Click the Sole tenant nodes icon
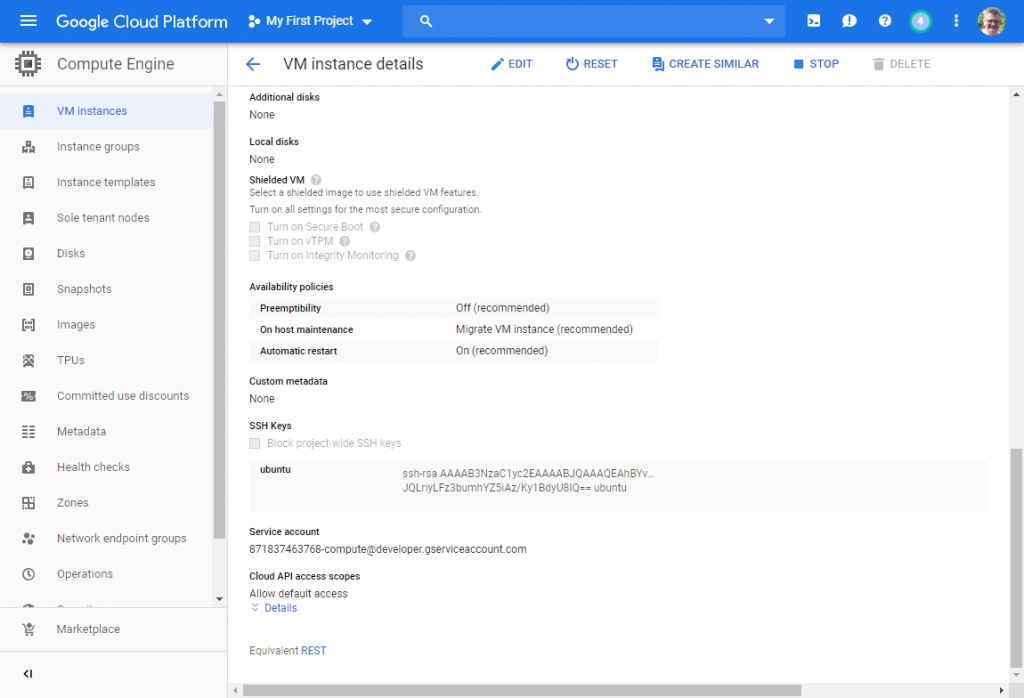 (x=28, y=218)
